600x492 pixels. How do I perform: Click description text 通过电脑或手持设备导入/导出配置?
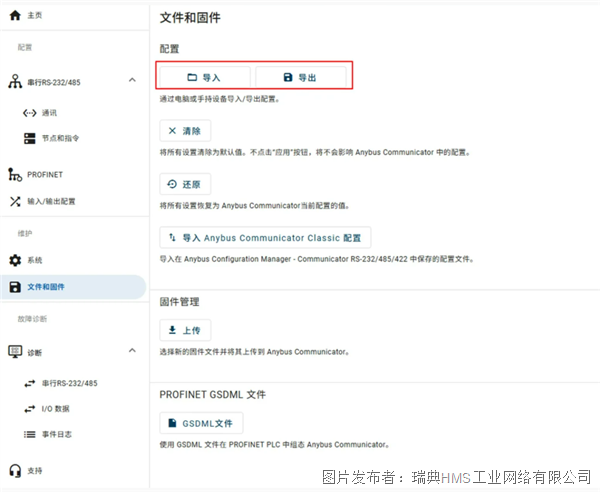pos(219,99)
